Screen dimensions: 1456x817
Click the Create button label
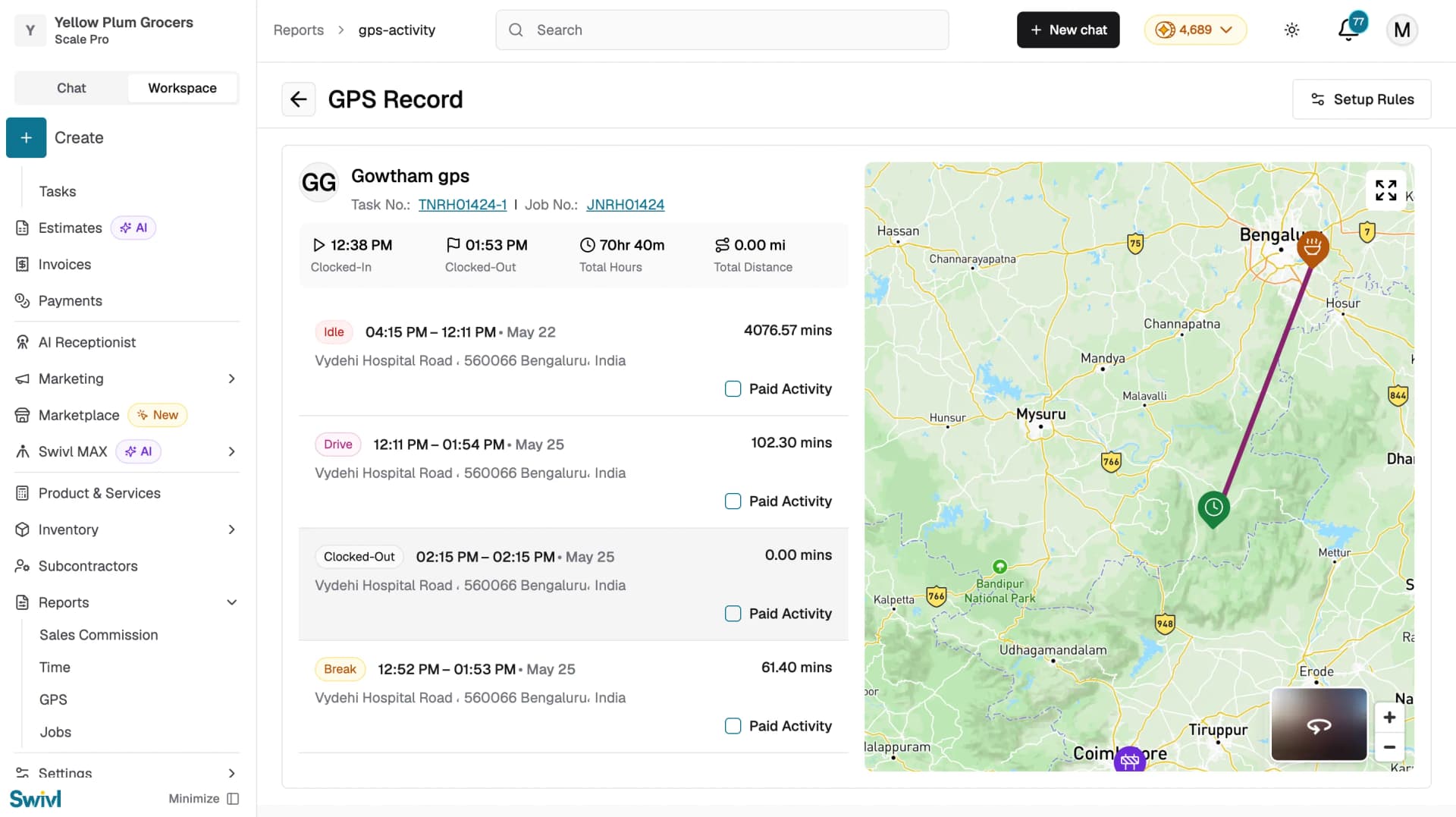pyautogui.click(x=79, y=138)
